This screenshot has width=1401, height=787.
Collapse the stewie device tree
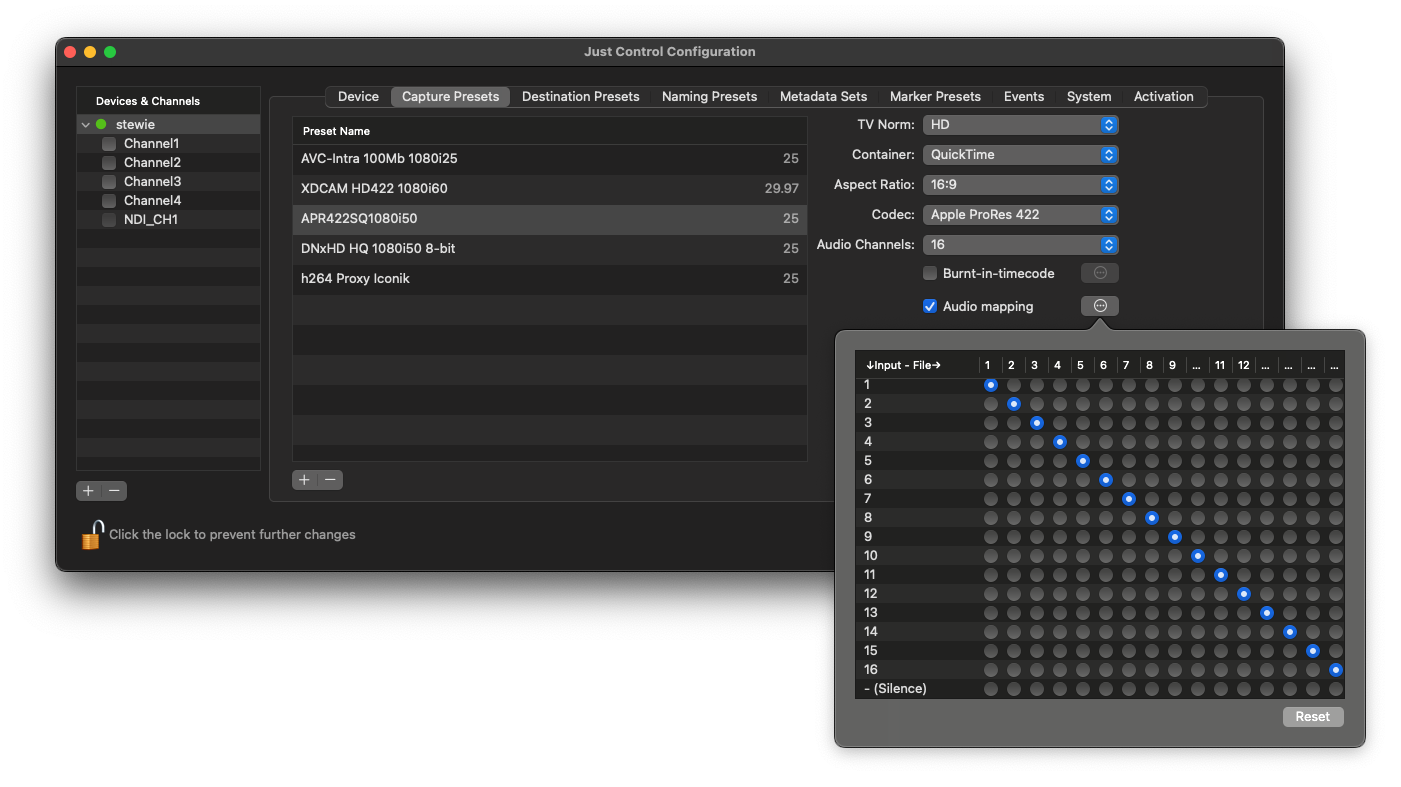(x=85, y=125)
